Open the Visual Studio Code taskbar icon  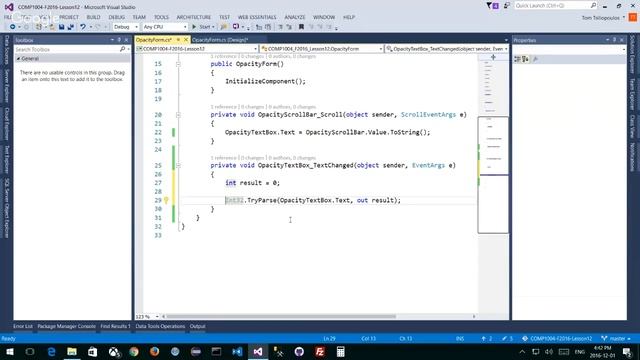(x=237, y=352)
